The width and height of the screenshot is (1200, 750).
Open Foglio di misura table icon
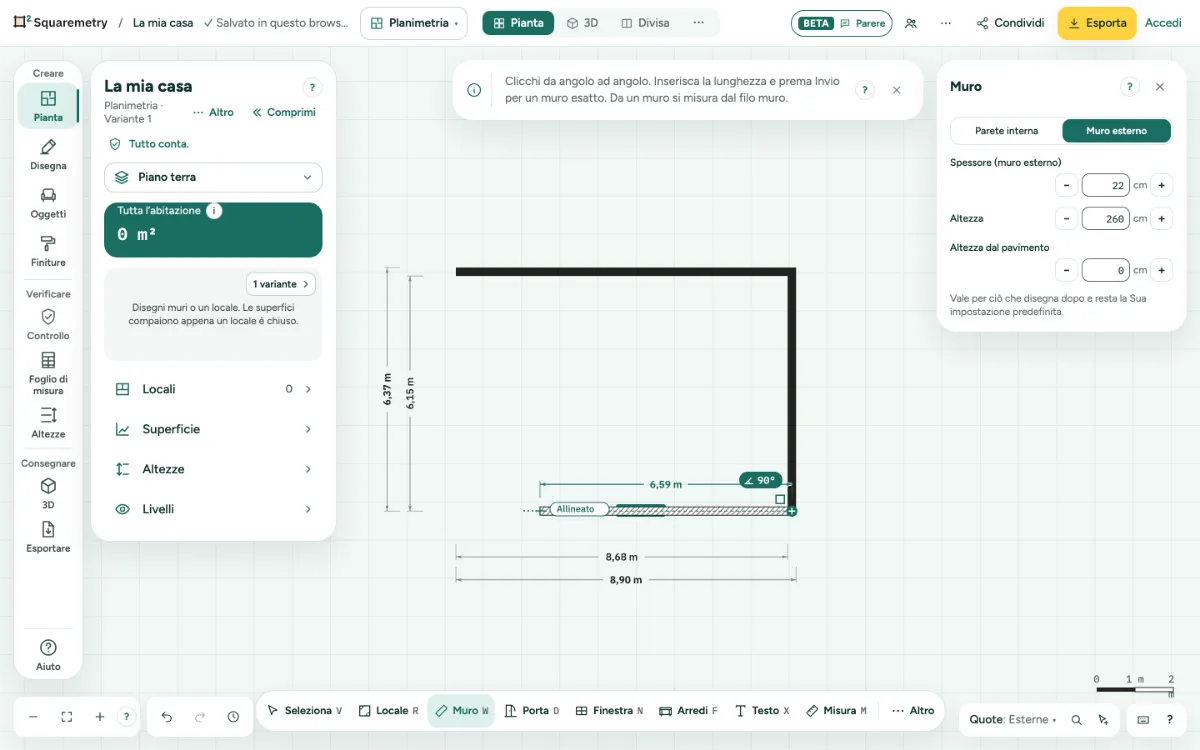pos(48,360)
